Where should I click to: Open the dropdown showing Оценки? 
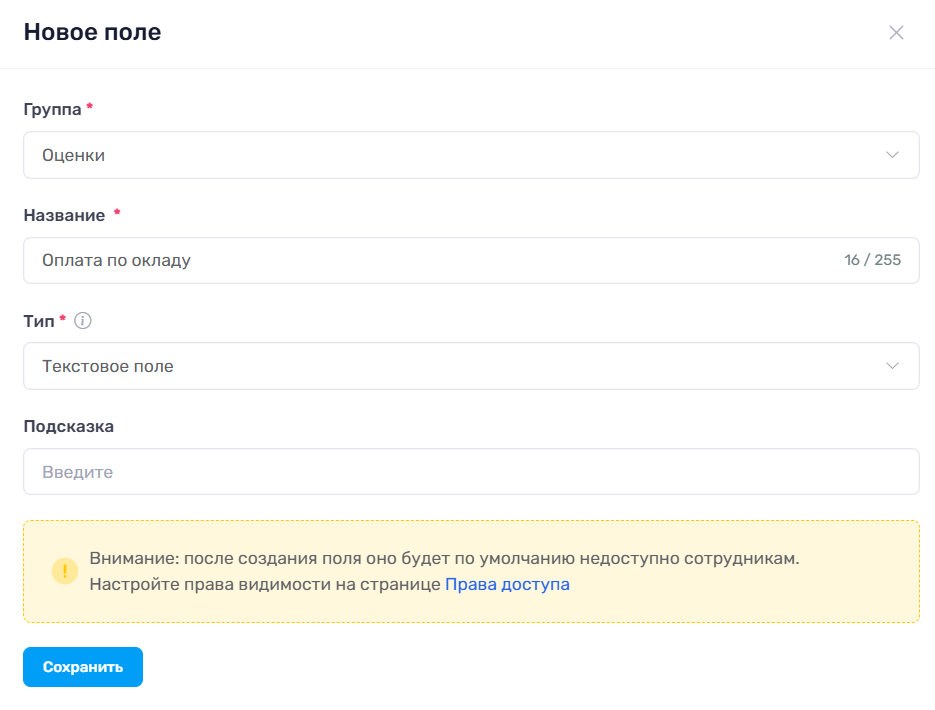[x=471, y=155]
